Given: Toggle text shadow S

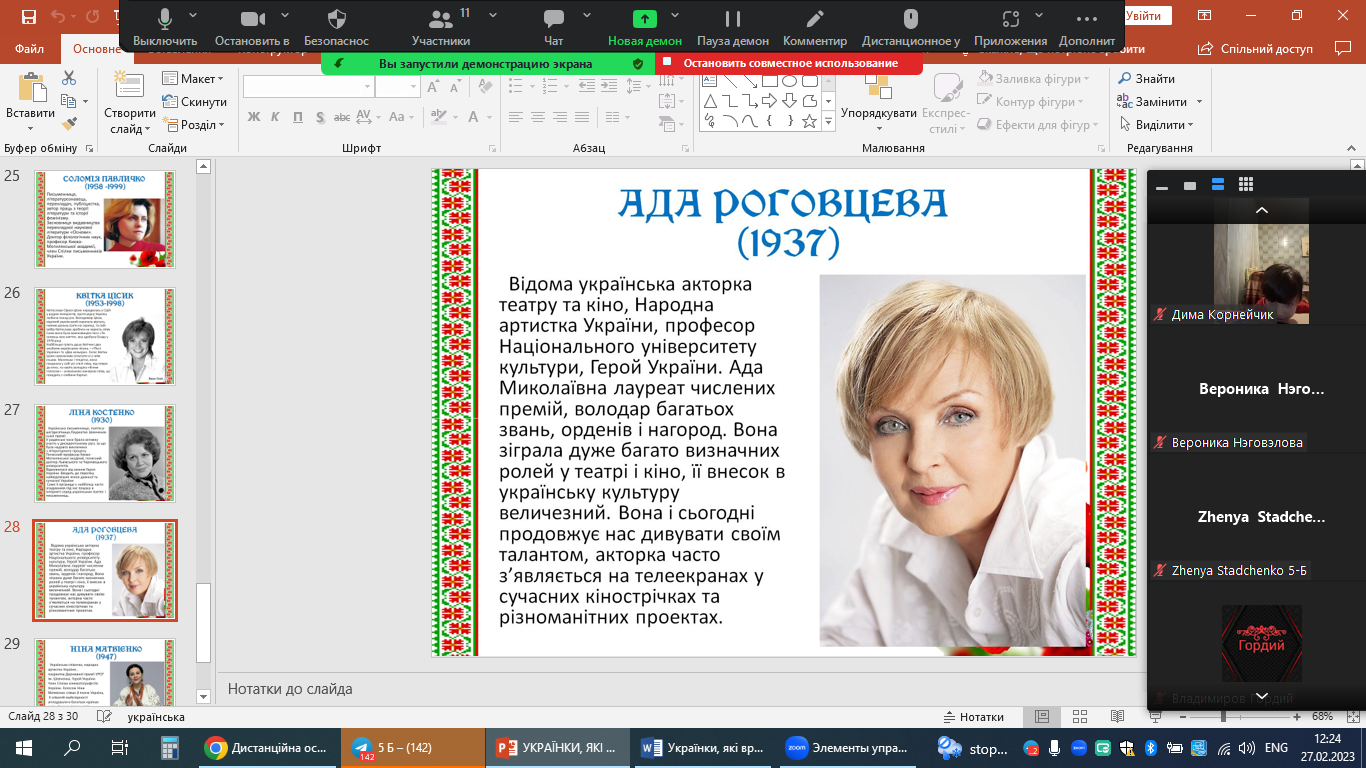Looking at the screenshot, I should click(x=320, y=117).
